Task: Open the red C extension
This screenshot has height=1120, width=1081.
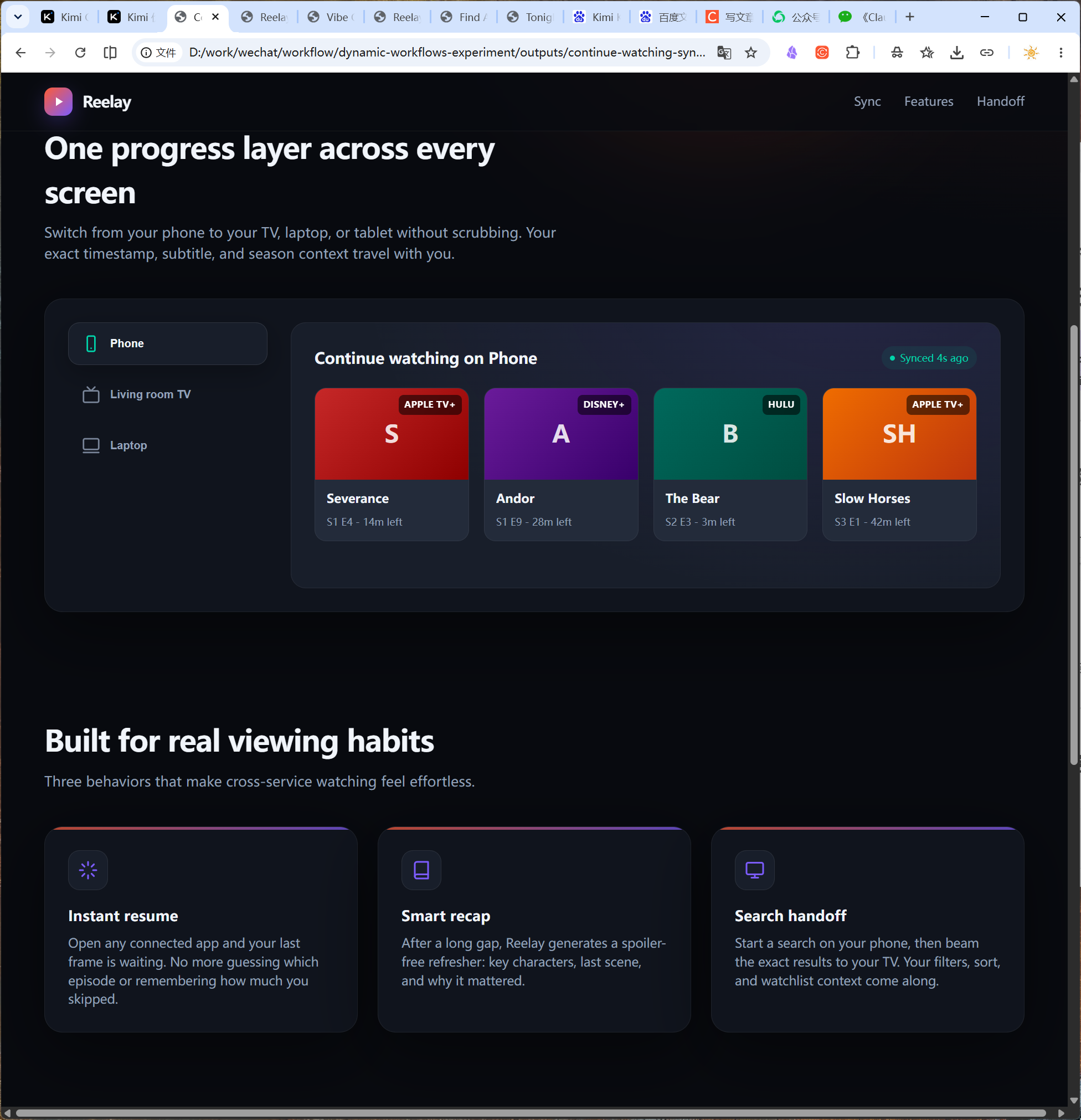Action: pos(822,53)
